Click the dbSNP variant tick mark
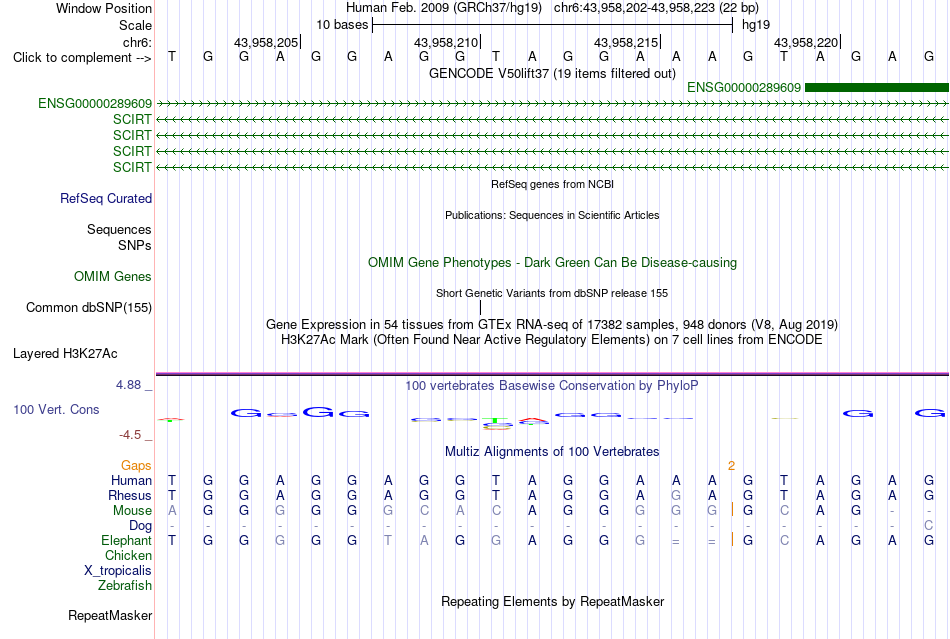950x639 pixels. click(x=480, y=308)
